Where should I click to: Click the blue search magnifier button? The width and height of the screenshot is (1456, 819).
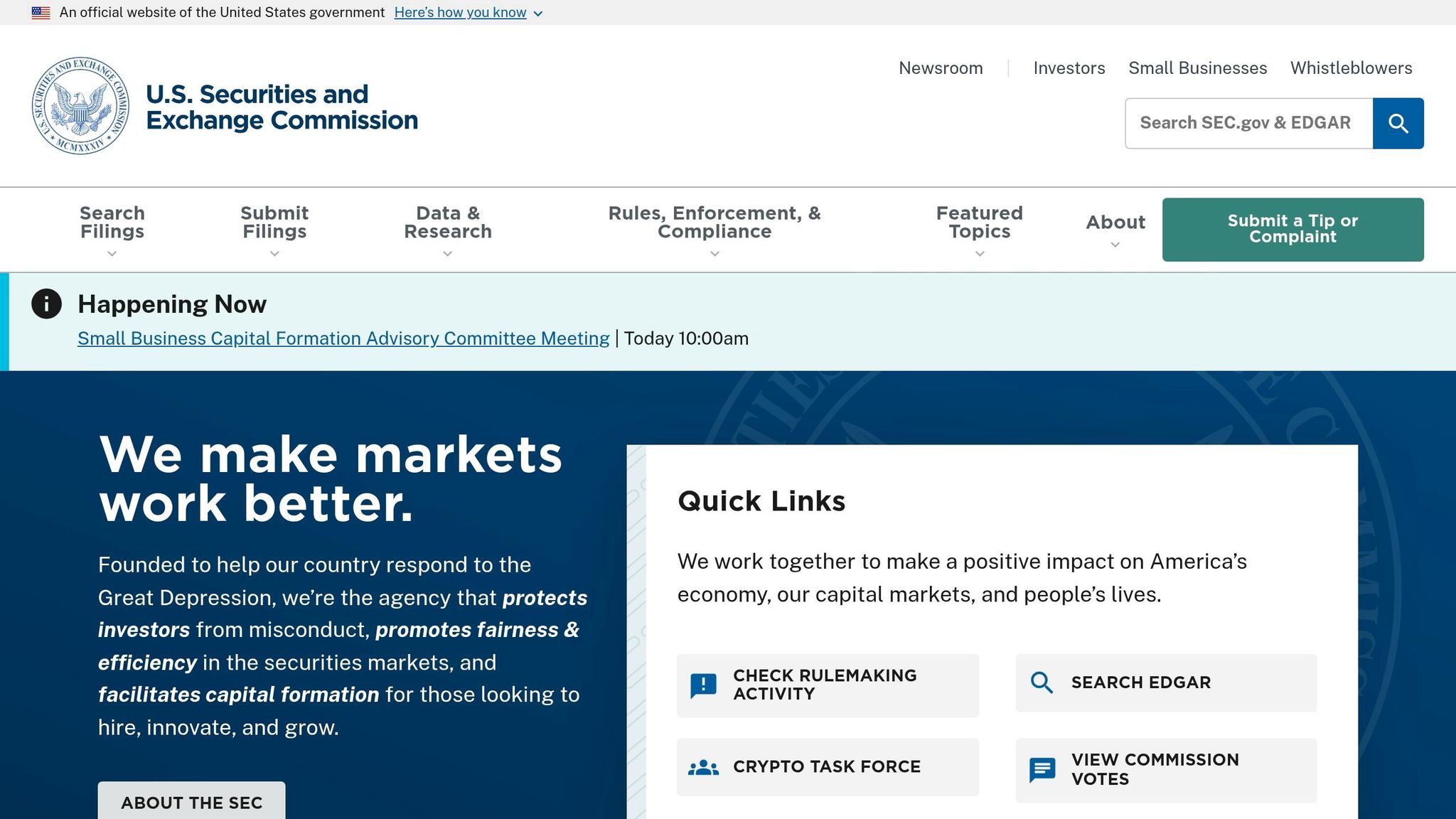tap(1398, 124)
